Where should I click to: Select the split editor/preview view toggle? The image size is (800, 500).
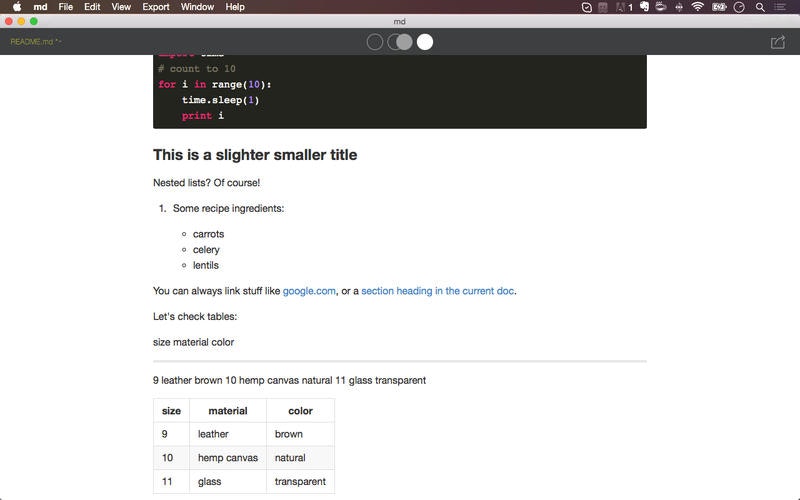[x=399, y=42]
